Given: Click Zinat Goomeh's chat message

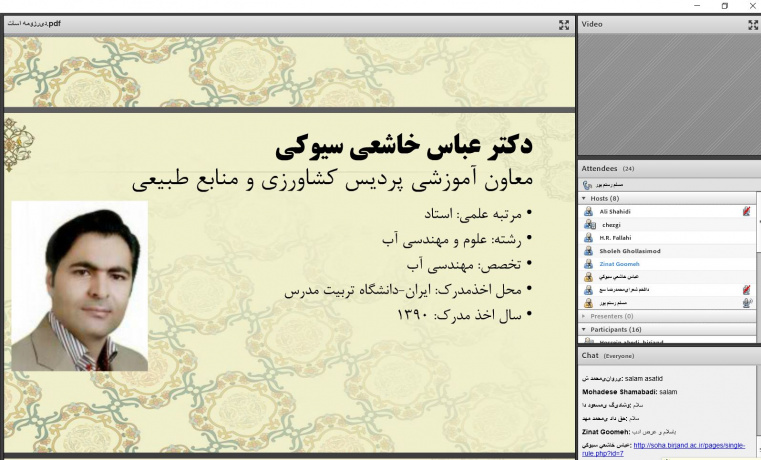Looking at the screenshot, I should coord(629,431).
